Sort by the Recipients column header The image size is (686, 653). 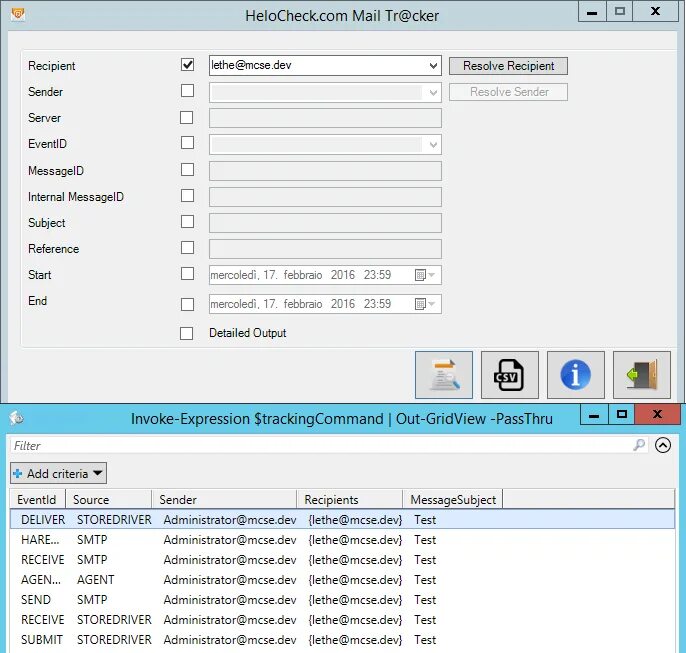(x=350, y=499)
